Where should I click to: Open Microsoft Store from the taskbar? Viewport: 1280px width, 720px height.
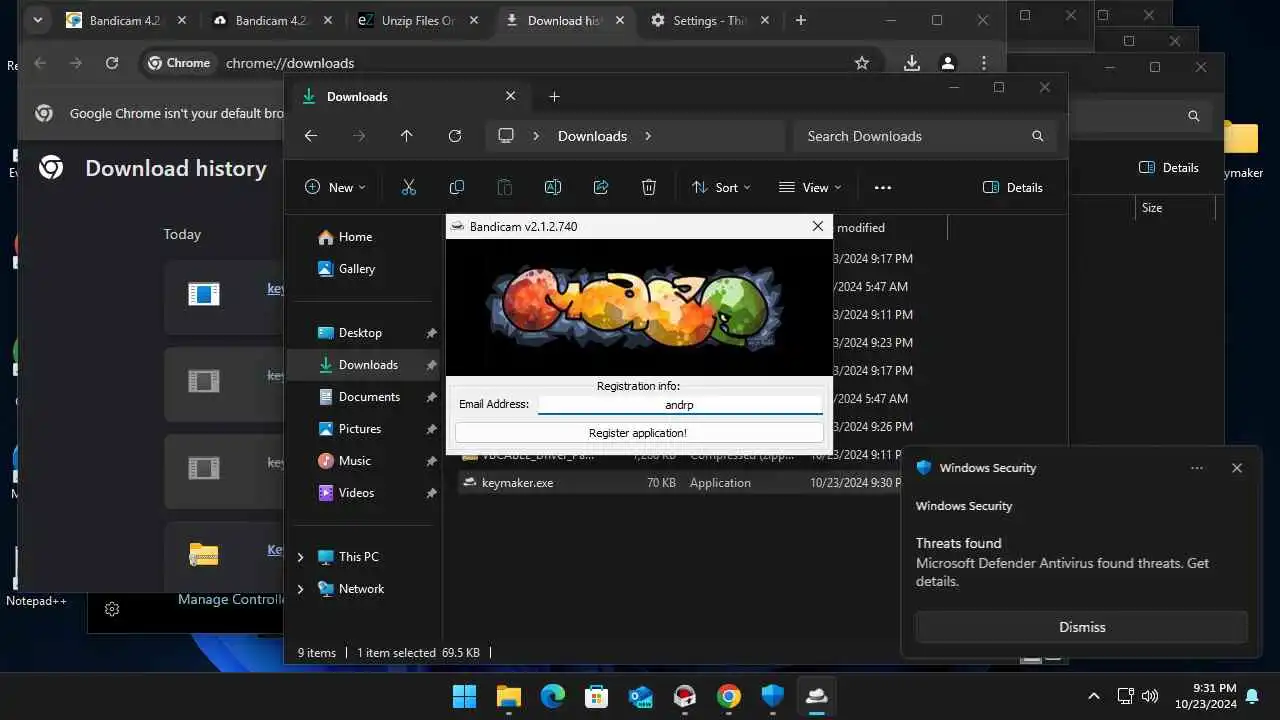(597, 696)
